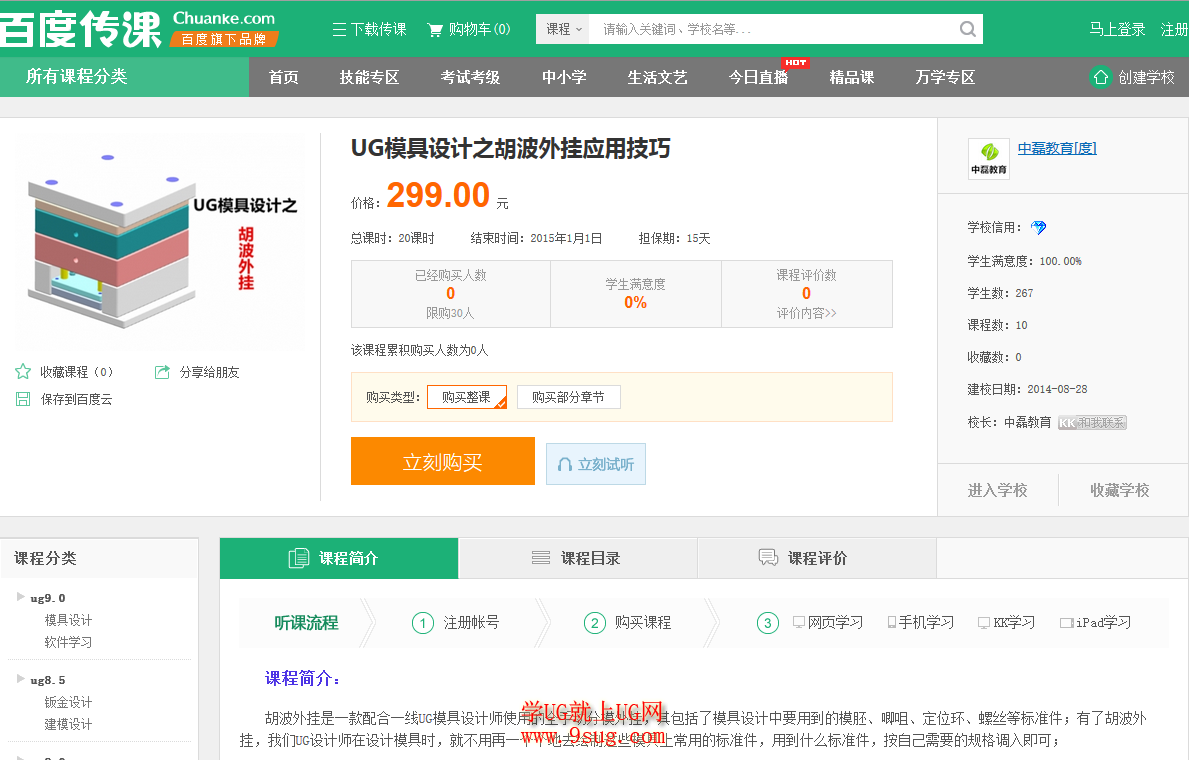
Task: Click the 中磊教育 school logo
Action: [989, 159]
